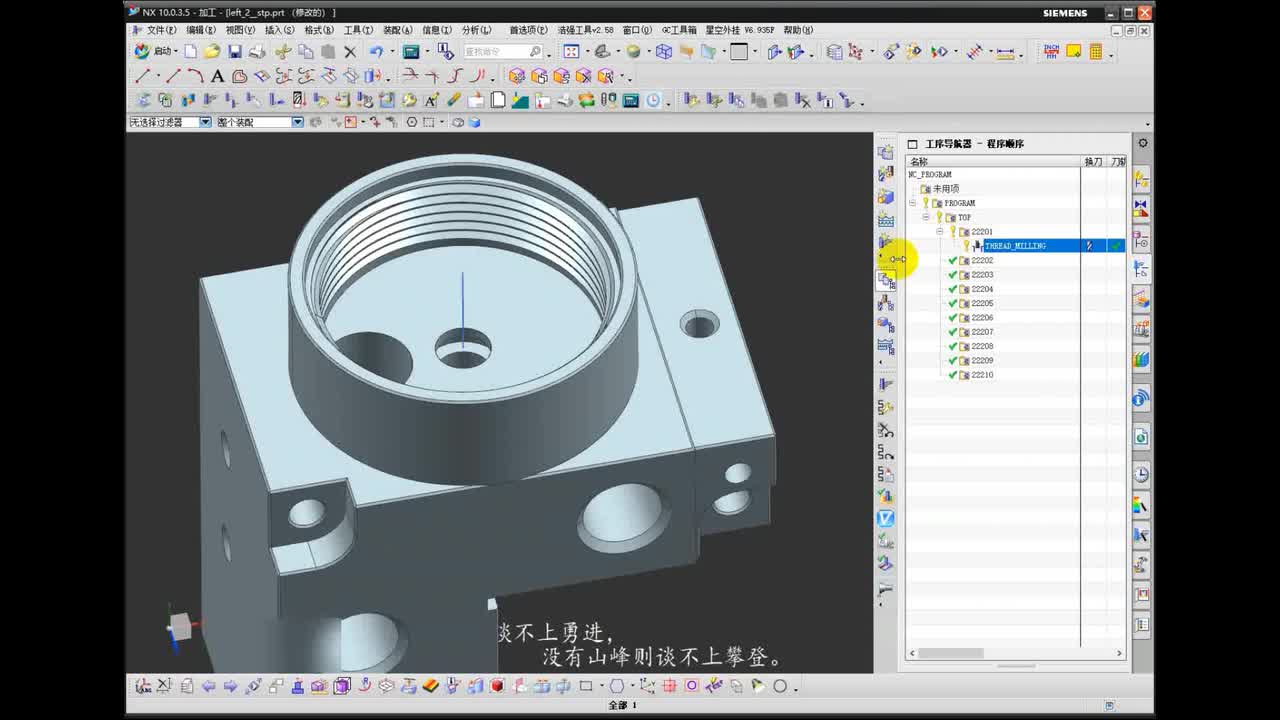Select the THREAD_MILLING operation

(1015, 246)
